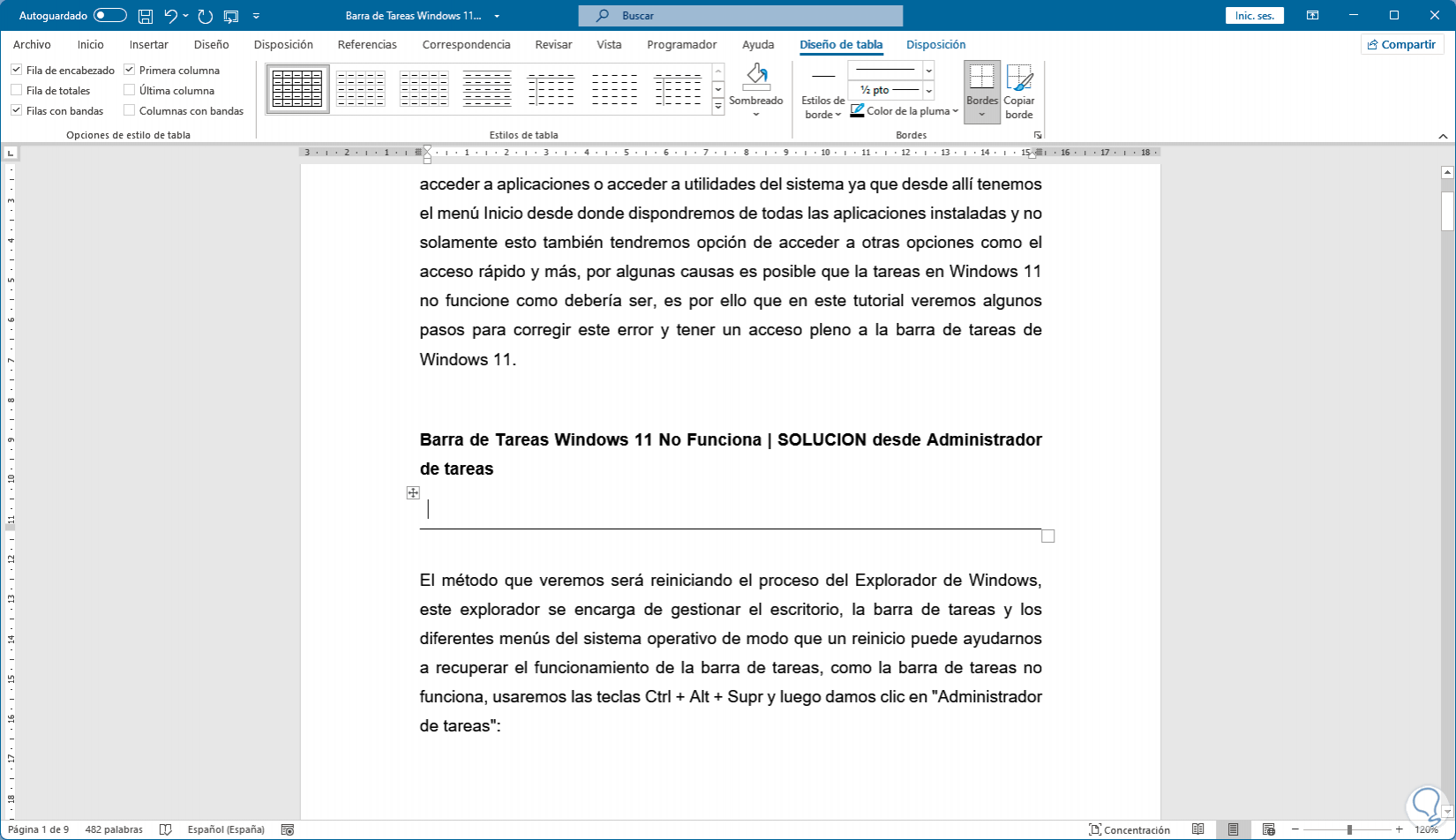
Task: Open the ½ pto line weight dropdown
Action: pos(928,90)
